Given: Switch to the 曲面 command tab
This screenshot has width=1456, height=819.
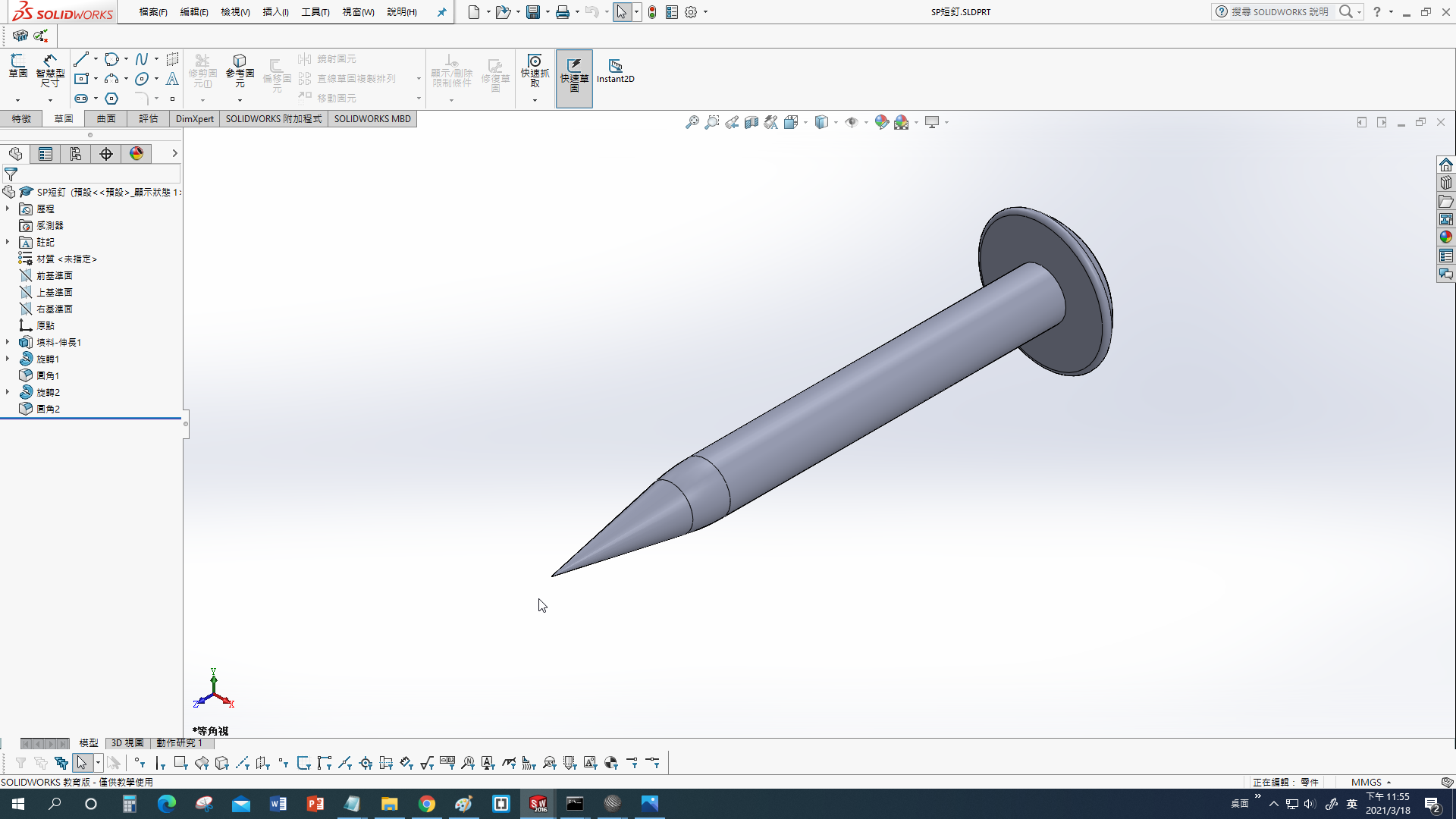Looking at the screenshot, I should coord(106,119).
